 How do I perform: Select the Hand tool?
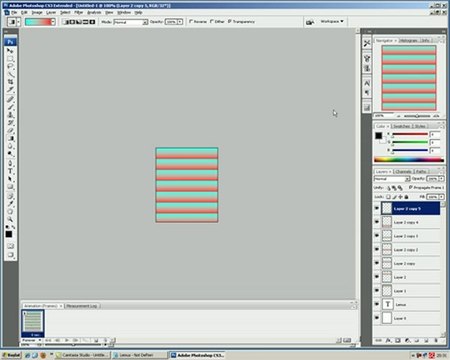click(x=10, y=211)
